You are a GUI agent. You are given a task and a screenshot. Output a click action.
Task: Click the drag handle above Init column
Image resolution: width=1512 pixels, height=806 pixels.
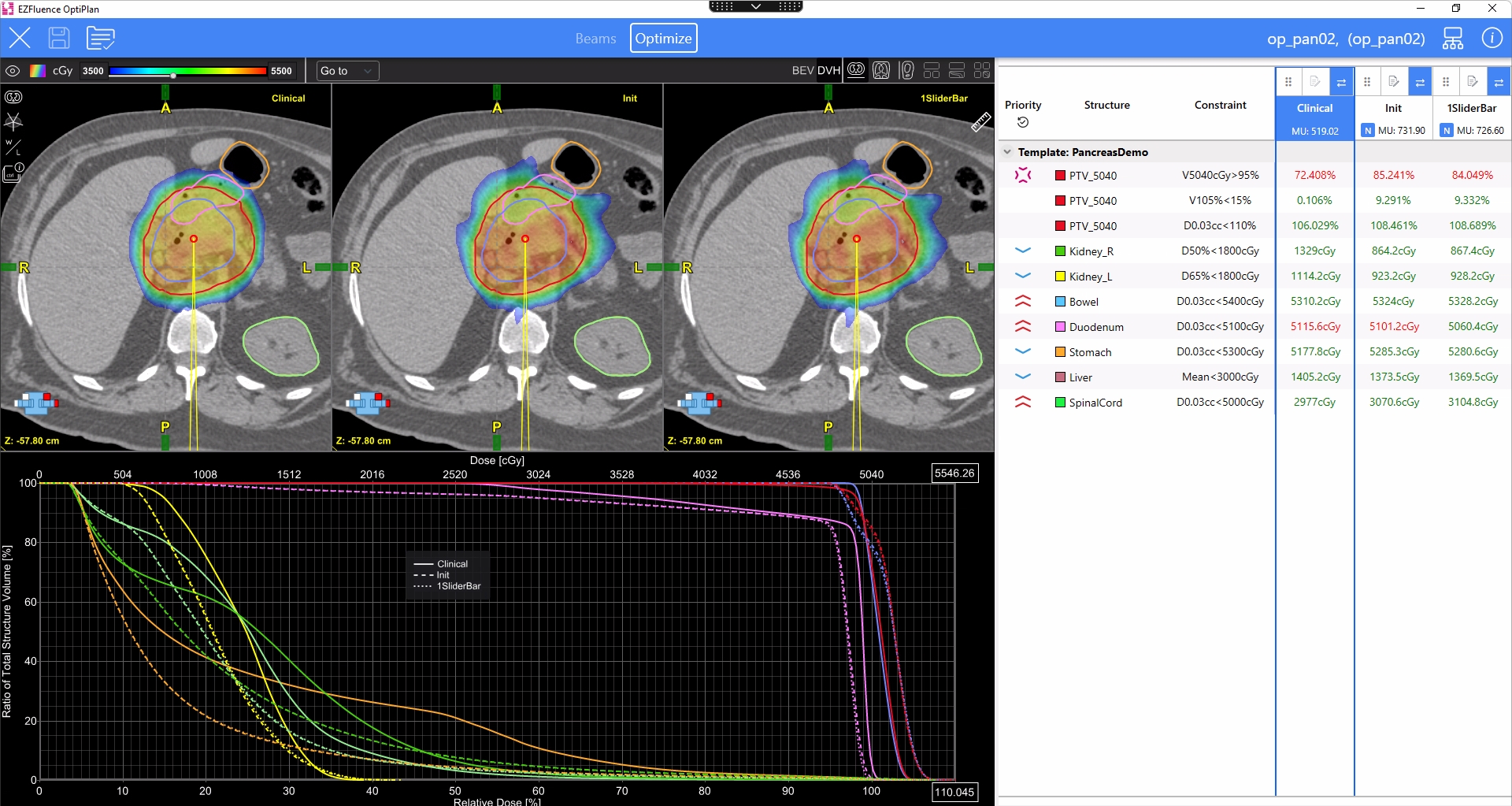1367,82
